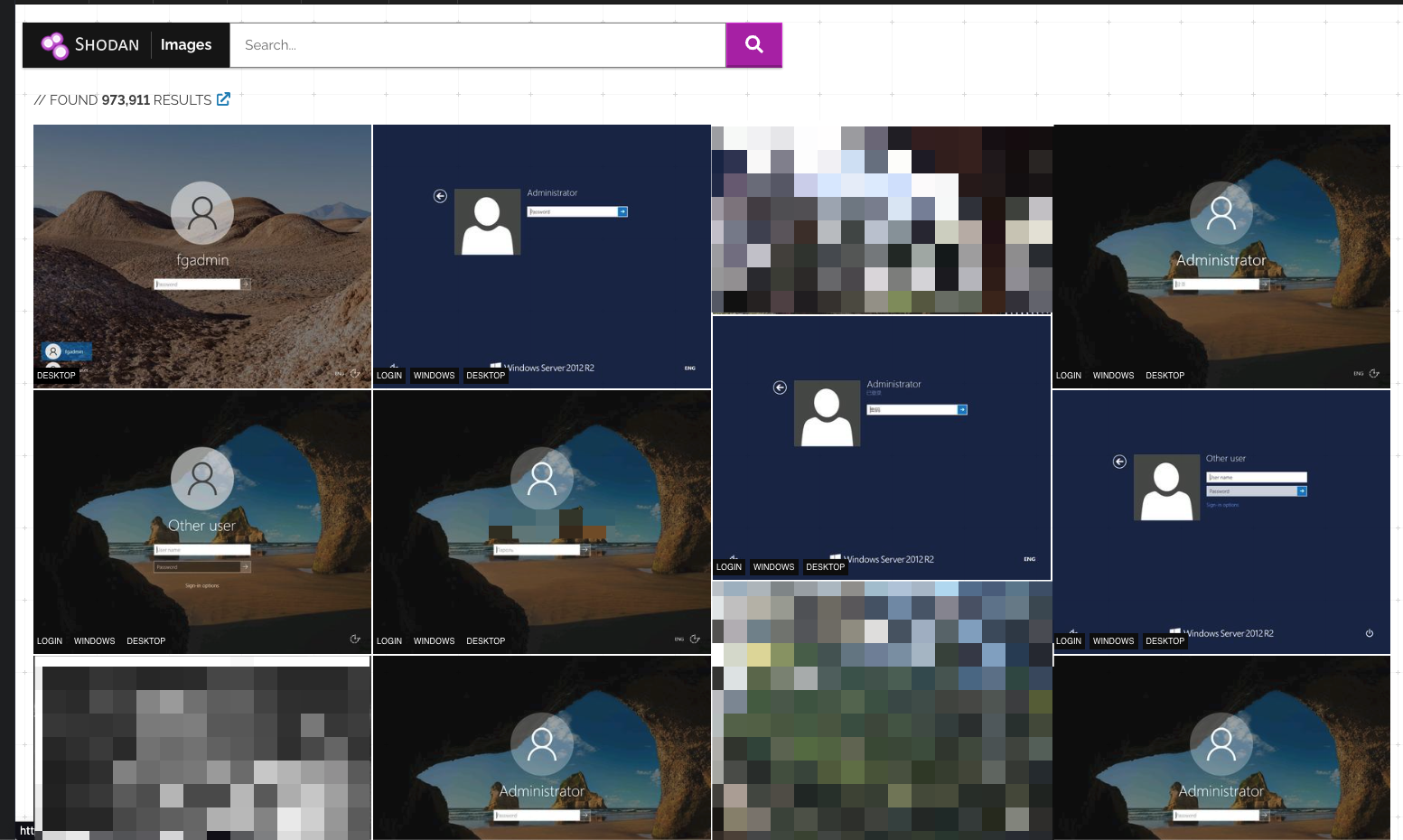Open the blue Administrator thumbnail beside fgadmin
Viewport: 1403px width, 840px height.
coord(542,257)
